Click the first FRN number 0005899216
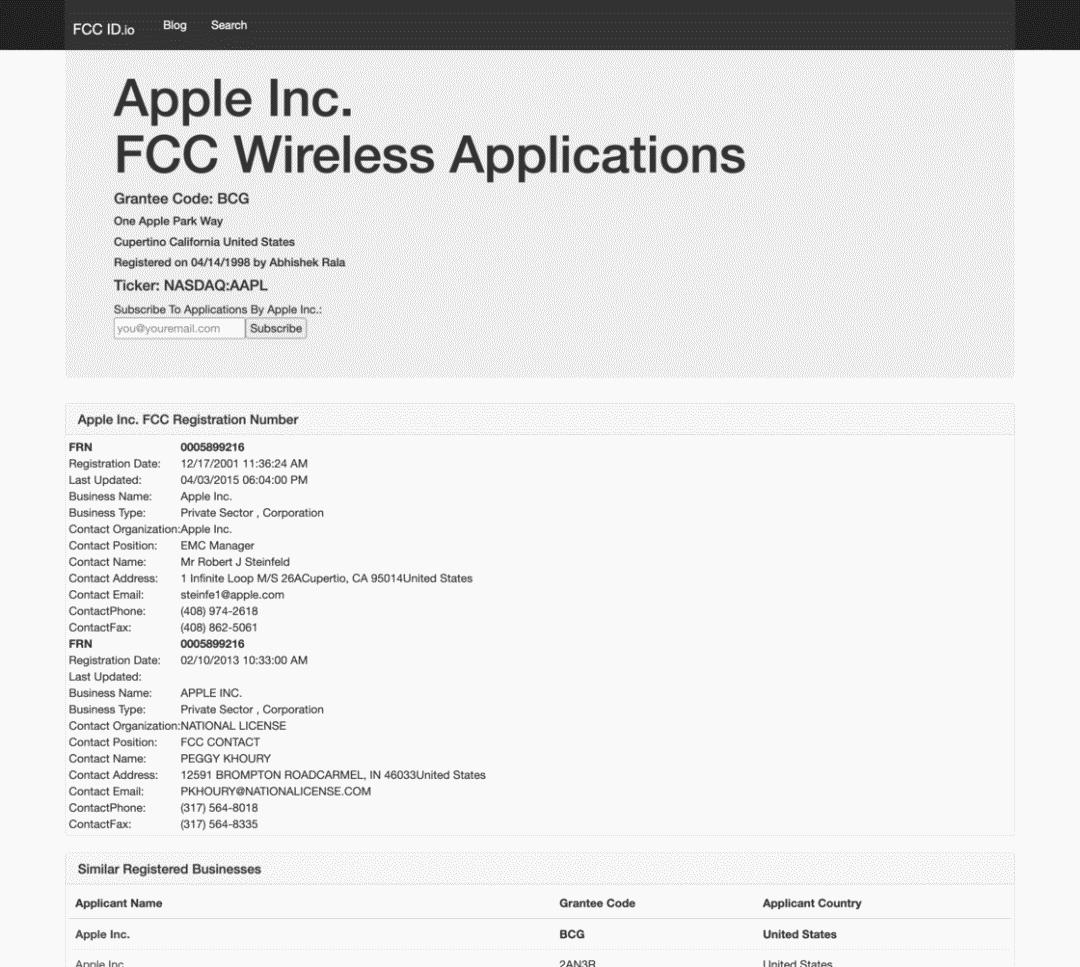 (x=212, y=447)
